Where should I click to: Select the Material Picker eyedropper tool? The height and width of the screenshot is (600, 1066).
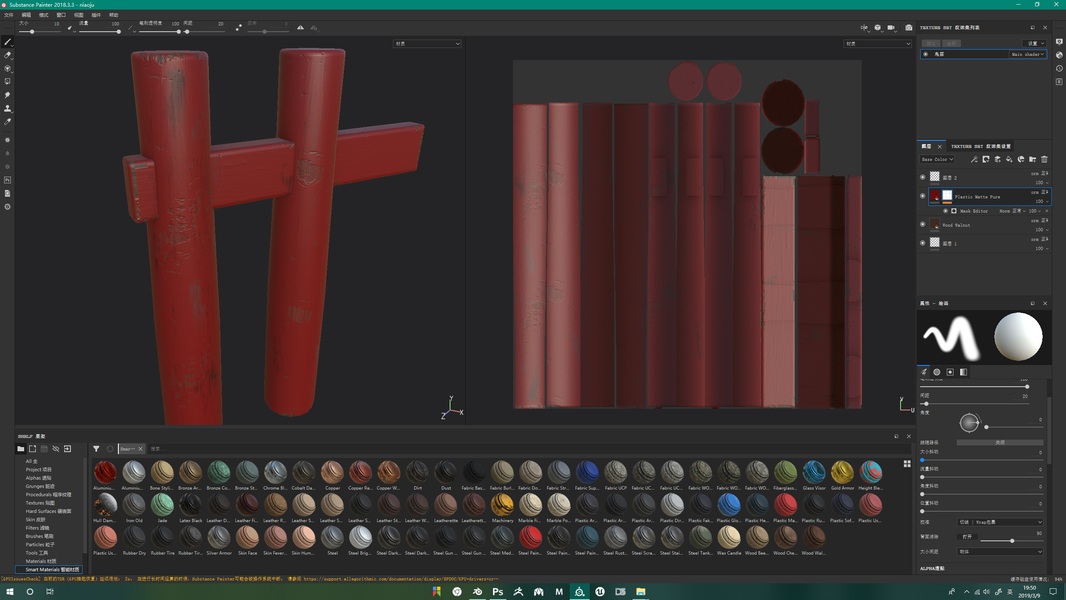[7, 122]
